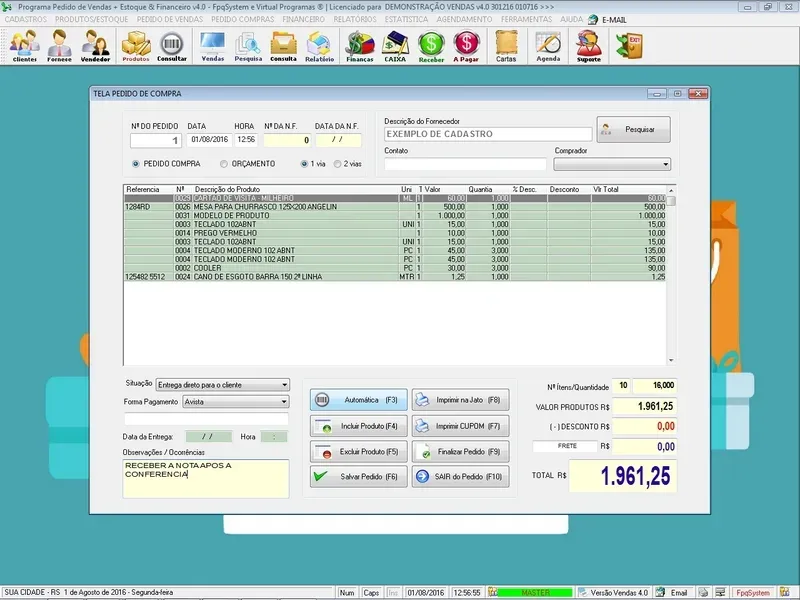Click the Produtos box icon
This screenshot has height=600, width=800.
tap(136, 46)
